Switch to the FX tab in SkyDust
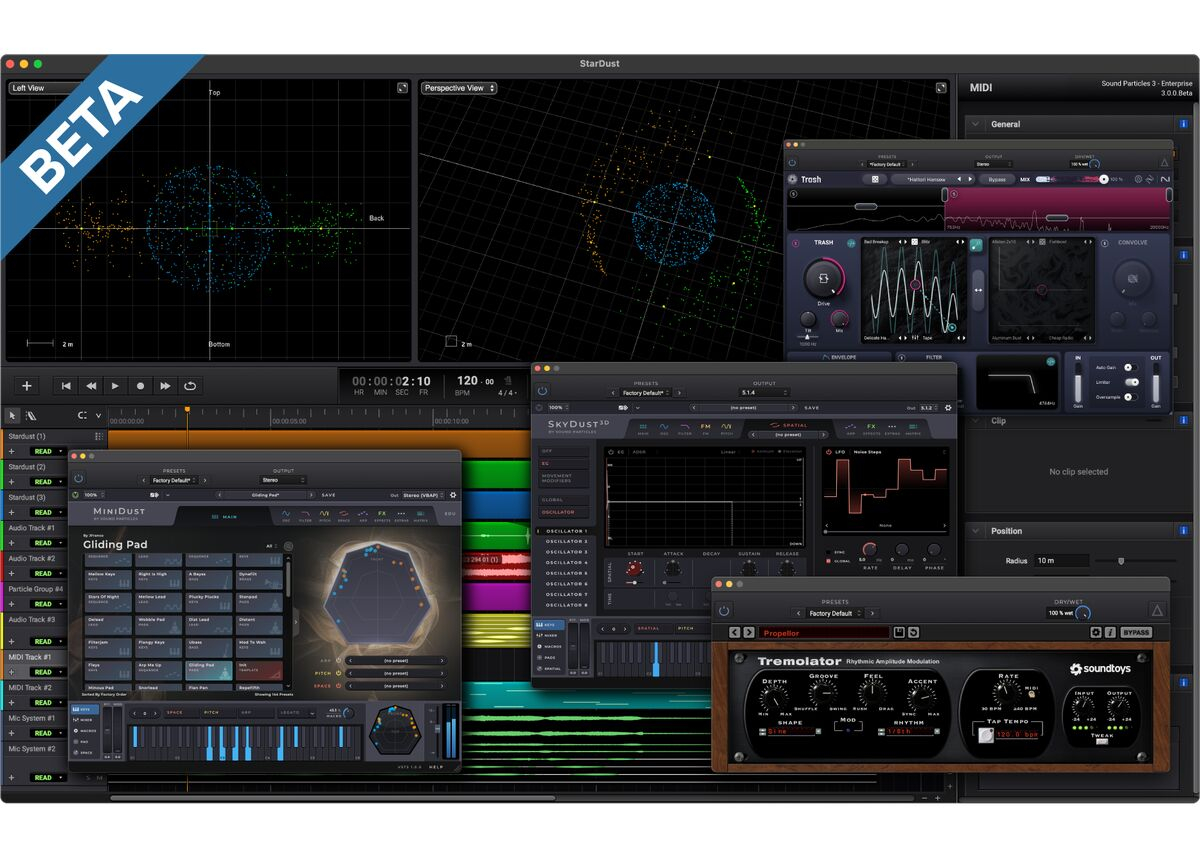Viewport: 1200px width, 866px height. point(871,428)
